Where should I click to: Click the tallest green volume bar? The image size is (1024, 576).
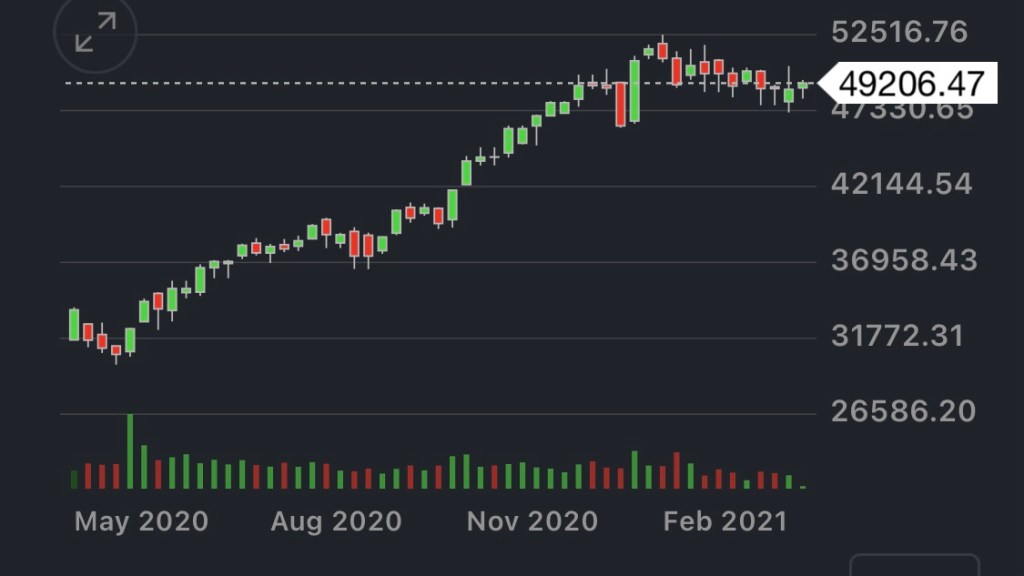coord(130,450)
